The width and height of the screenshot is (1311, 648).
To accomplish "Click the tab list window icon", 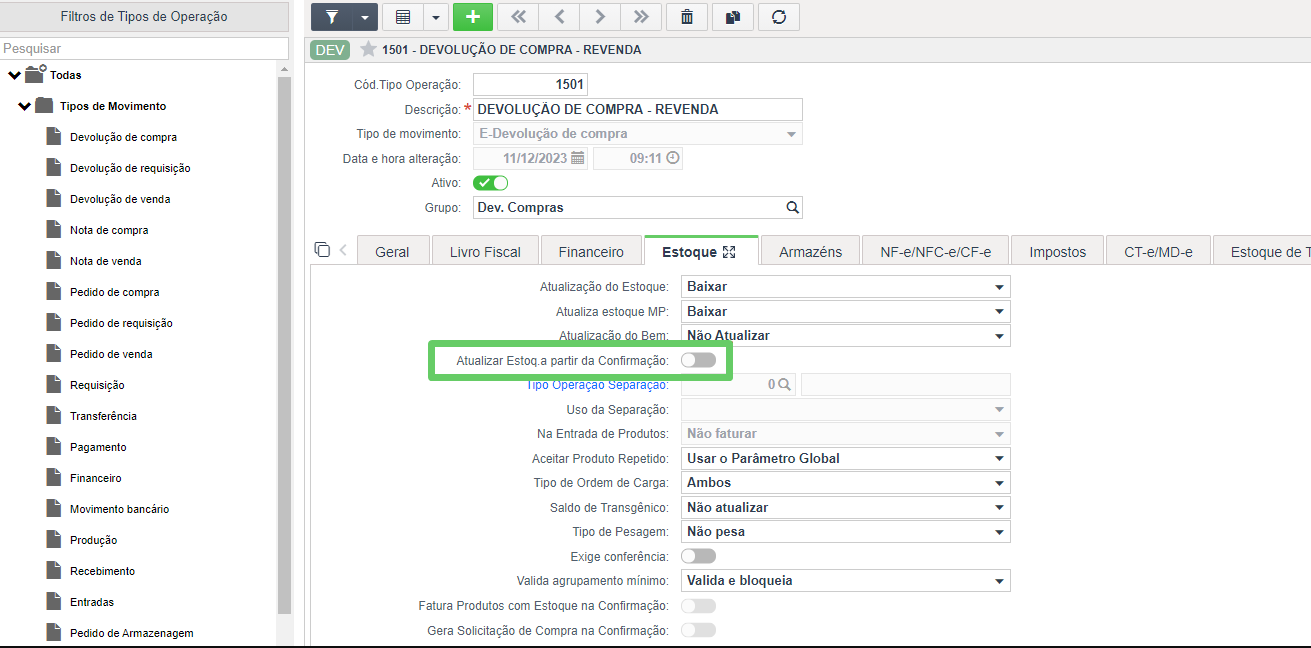I will [x=321, y=249].
